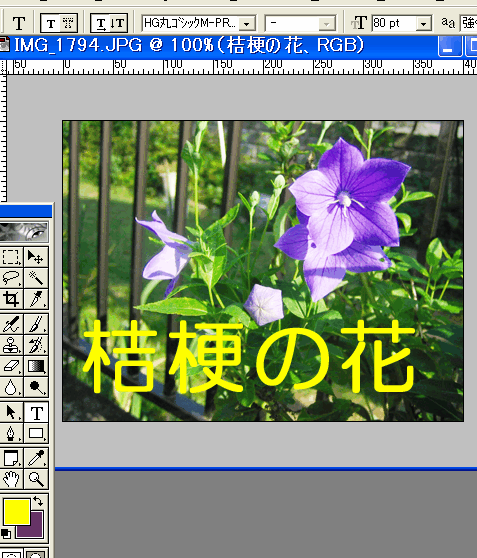477x558 pixels.
Task: Select the Gradient tool
Action: 36,366
